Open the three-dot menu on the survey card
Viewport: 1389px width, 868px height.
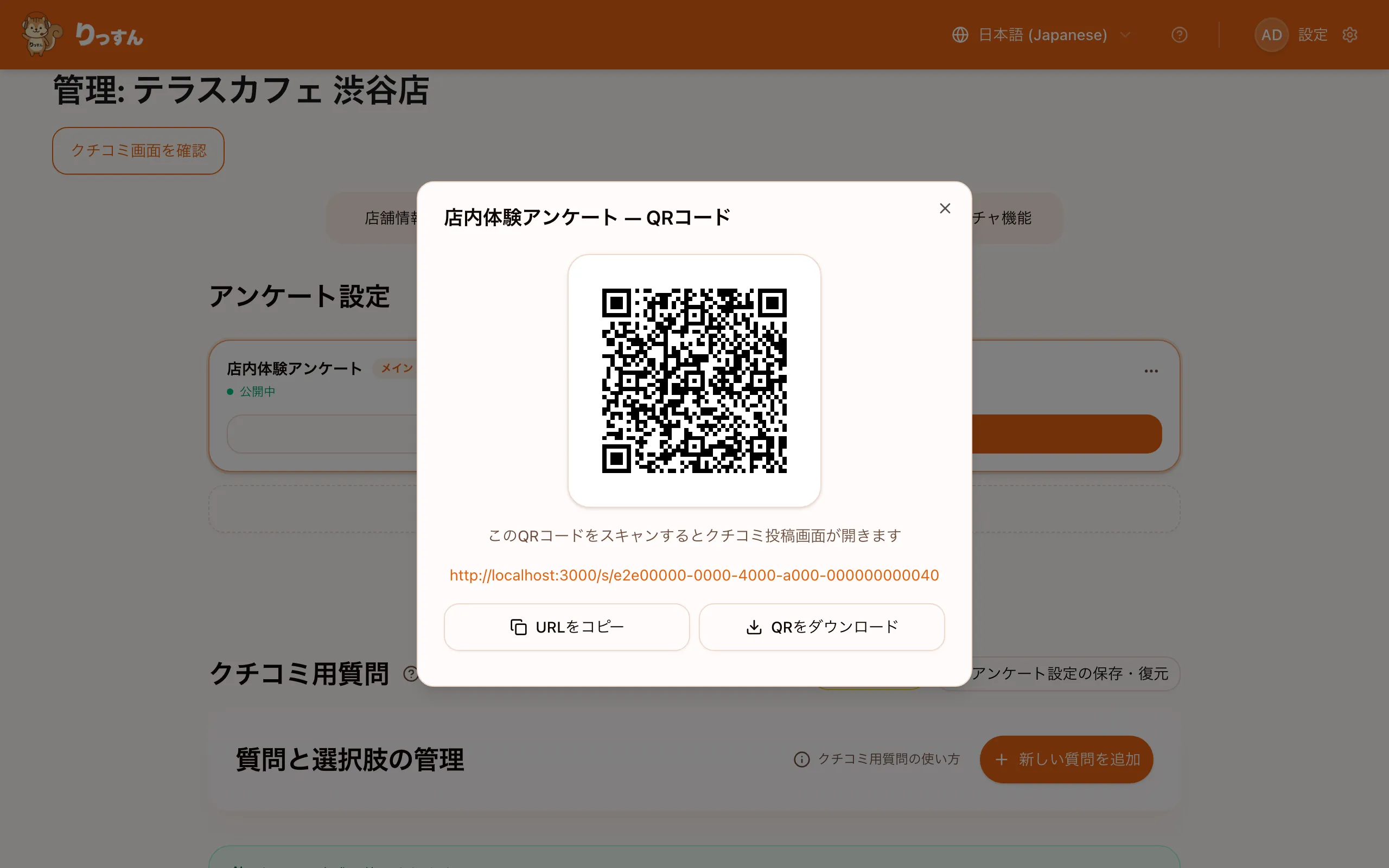click(1151, 371)
